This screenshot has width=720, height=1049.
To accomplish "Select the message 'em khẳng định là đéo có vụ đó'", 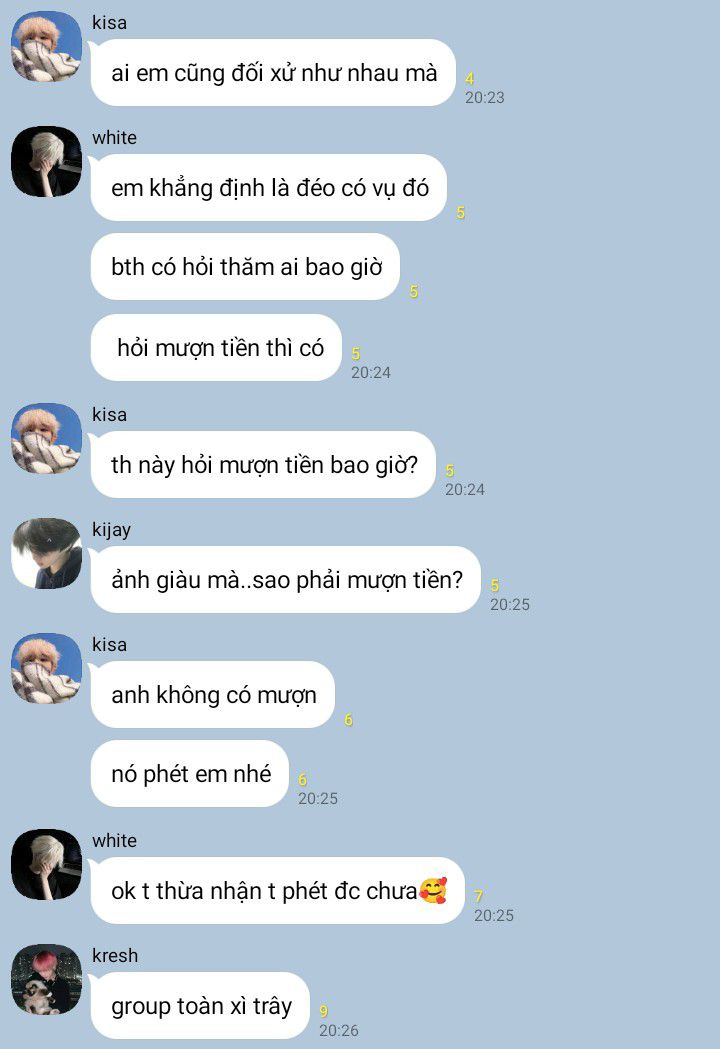I will [x=268, y=188].
